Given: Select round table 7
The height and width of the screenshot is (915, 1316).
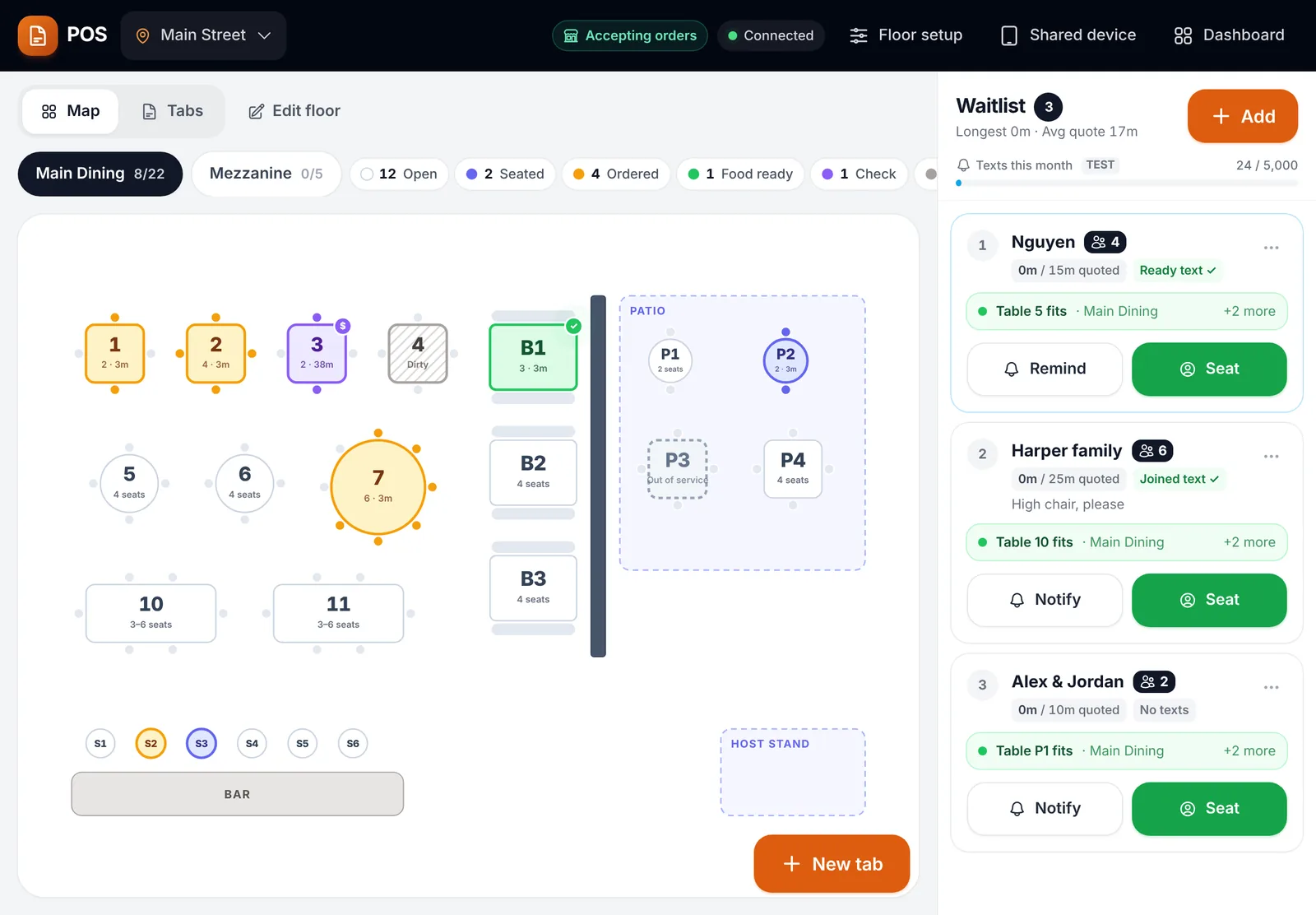Looking at the screenshot, I should point(378,487).
